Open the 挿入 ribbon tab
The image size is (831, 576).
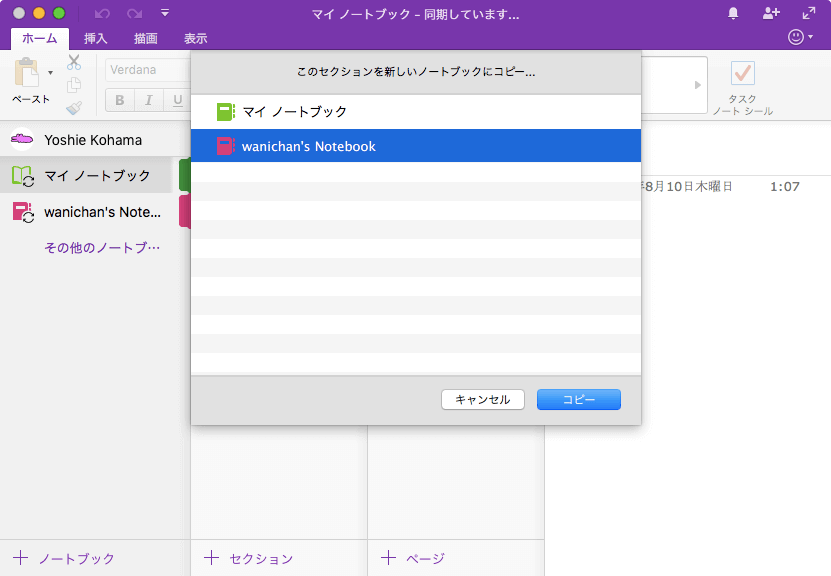pyautogui.click(x=95, y=39)
